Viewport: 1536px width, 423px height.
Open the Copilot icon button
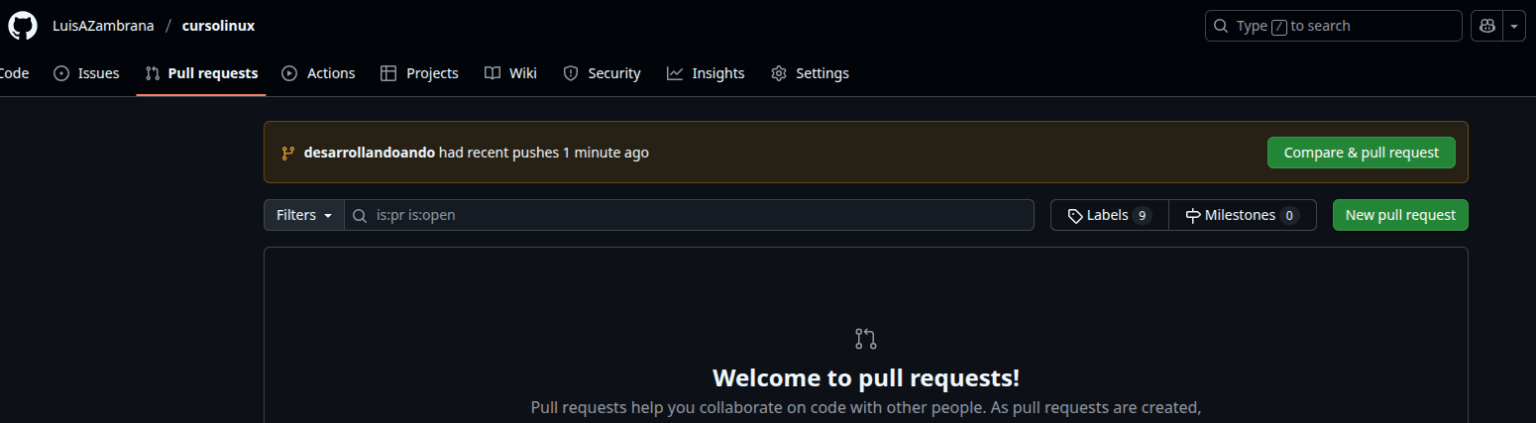tap(1487, 26)
